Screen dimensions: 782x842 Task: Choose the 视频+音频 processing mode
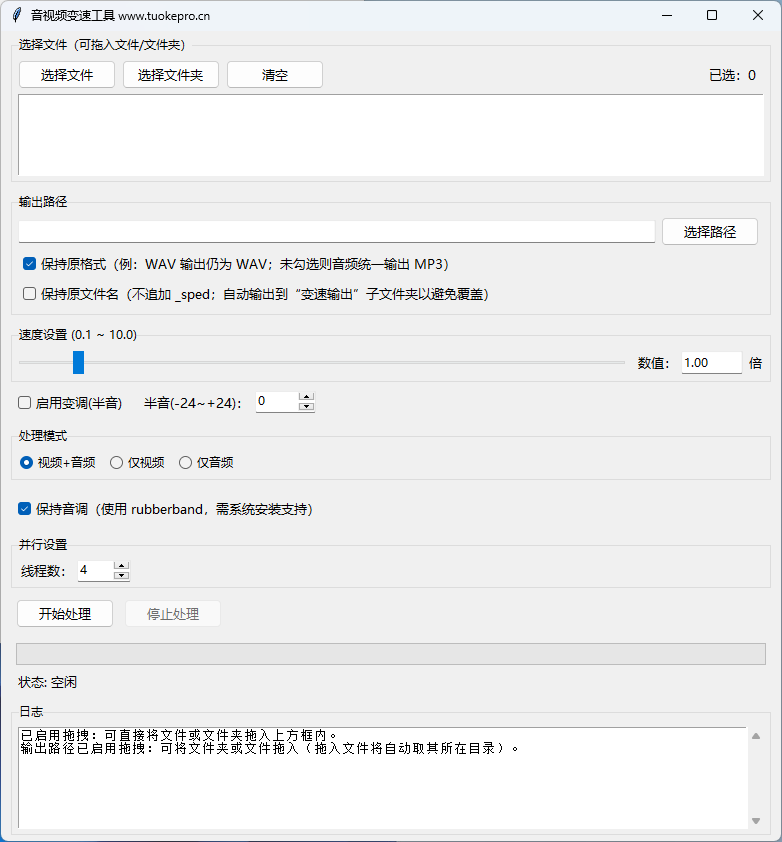point(27,462)
